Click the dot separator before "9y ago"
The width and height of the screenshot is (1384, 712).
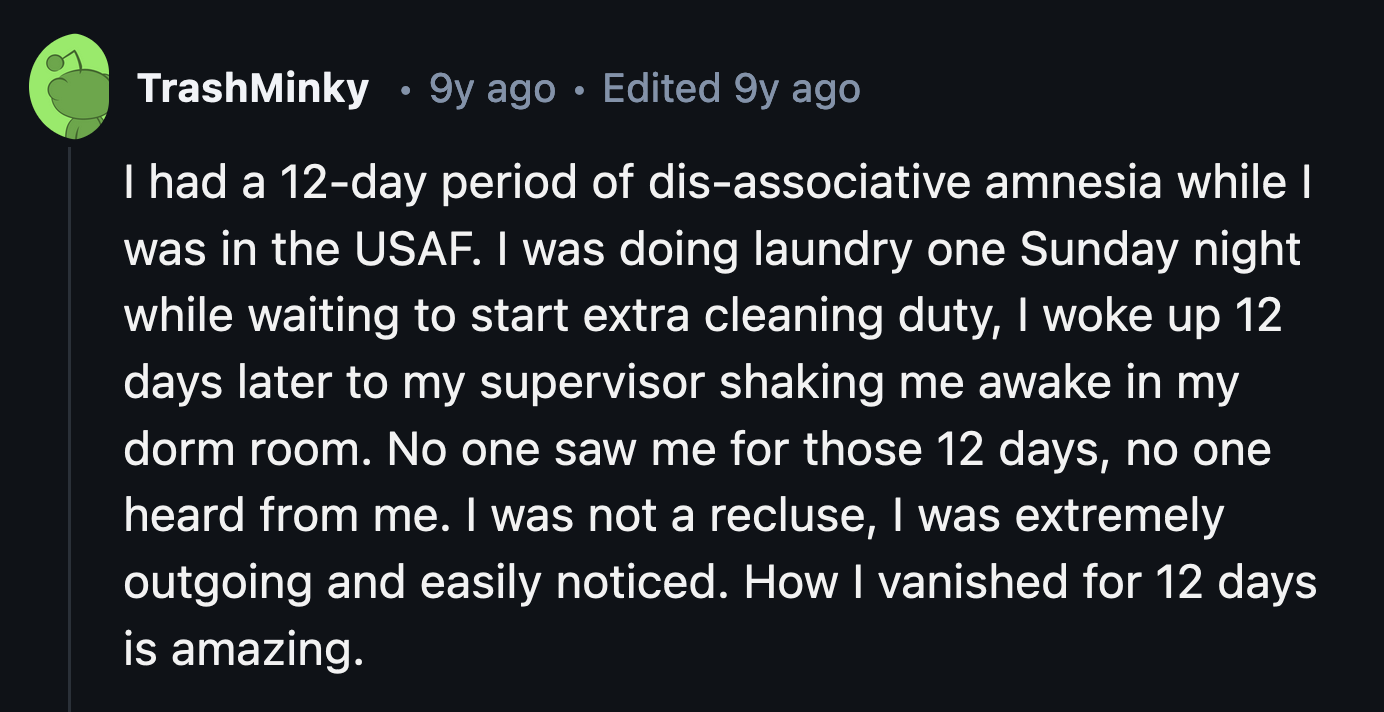point(404,91)
